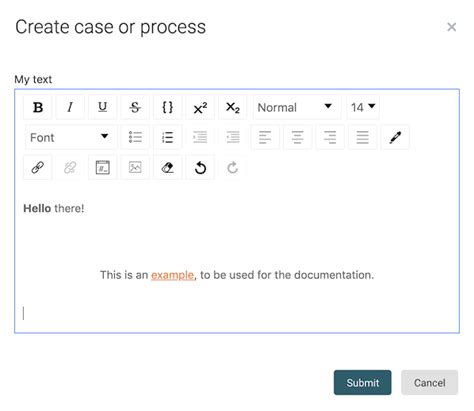Insert an unordered bullet list
The image size is (474, 411).
pyautogui.click(x=135, y=137)
